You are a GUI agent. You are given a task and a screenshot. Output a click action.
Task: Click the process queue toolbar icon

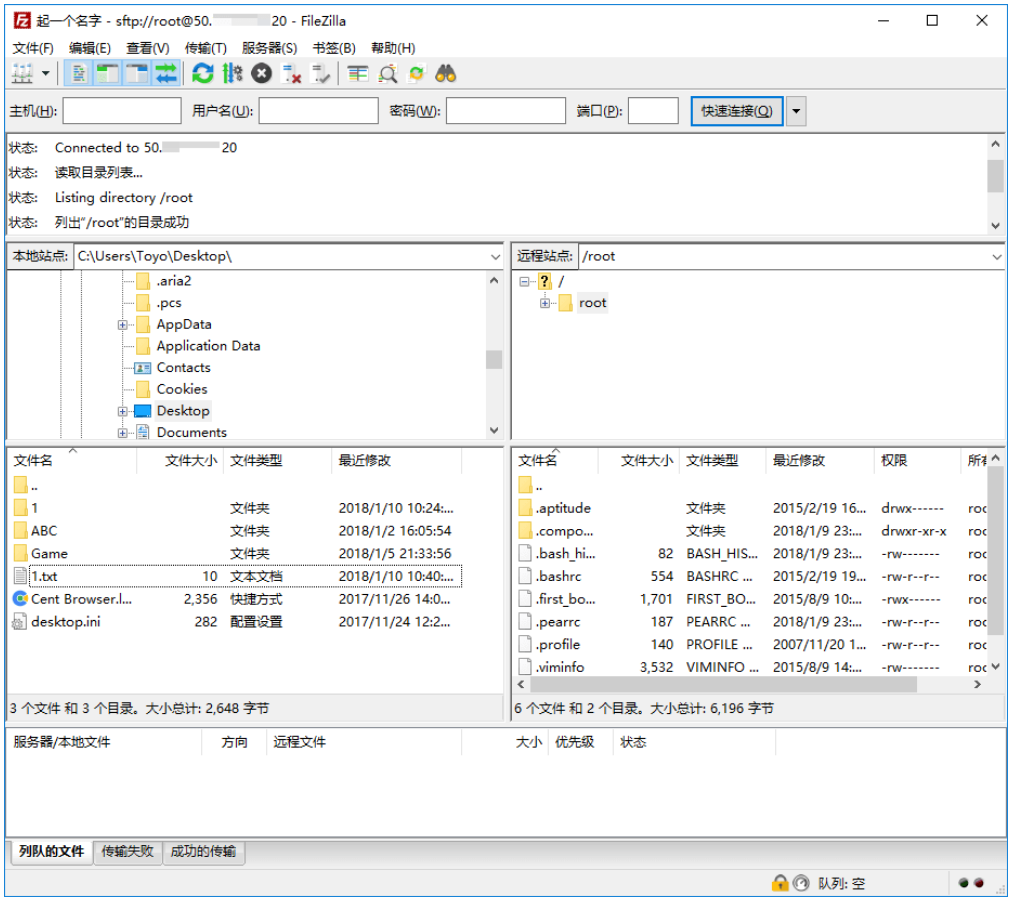pos(232,74)
